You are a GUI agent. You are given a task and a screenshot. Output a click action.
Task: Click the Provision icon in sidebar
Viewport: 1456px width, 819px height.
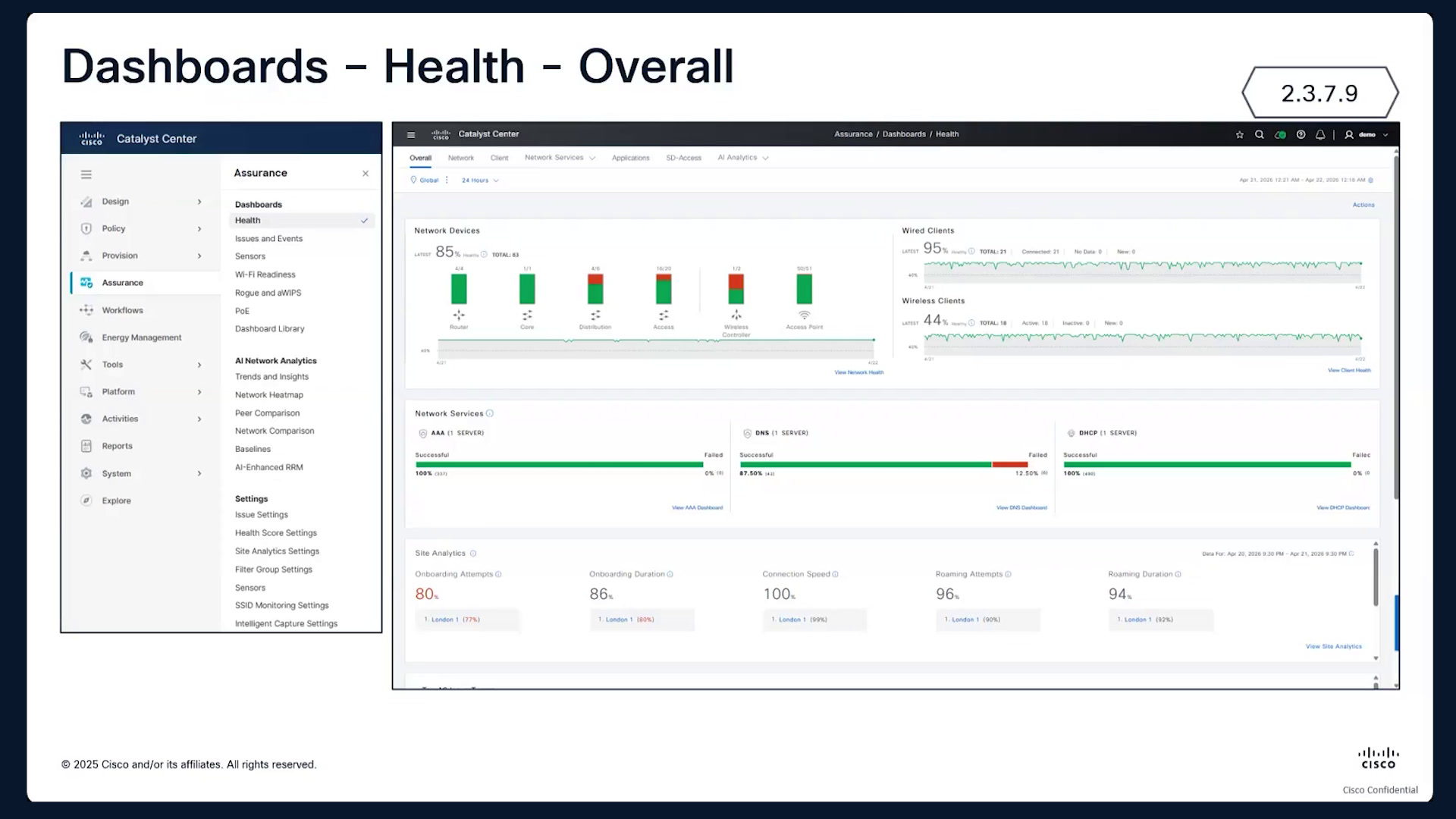click(86, 256)
